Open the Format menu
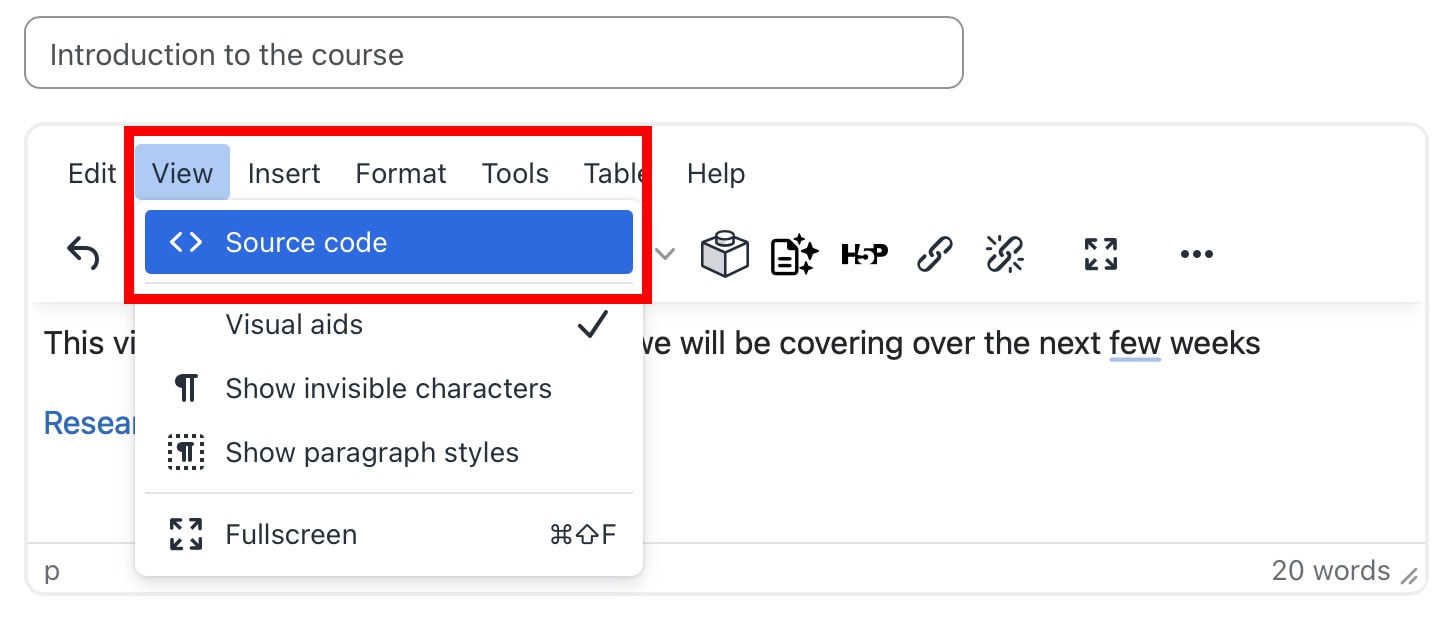Viewport: 1453px width, 631px height. click(401, 173)
